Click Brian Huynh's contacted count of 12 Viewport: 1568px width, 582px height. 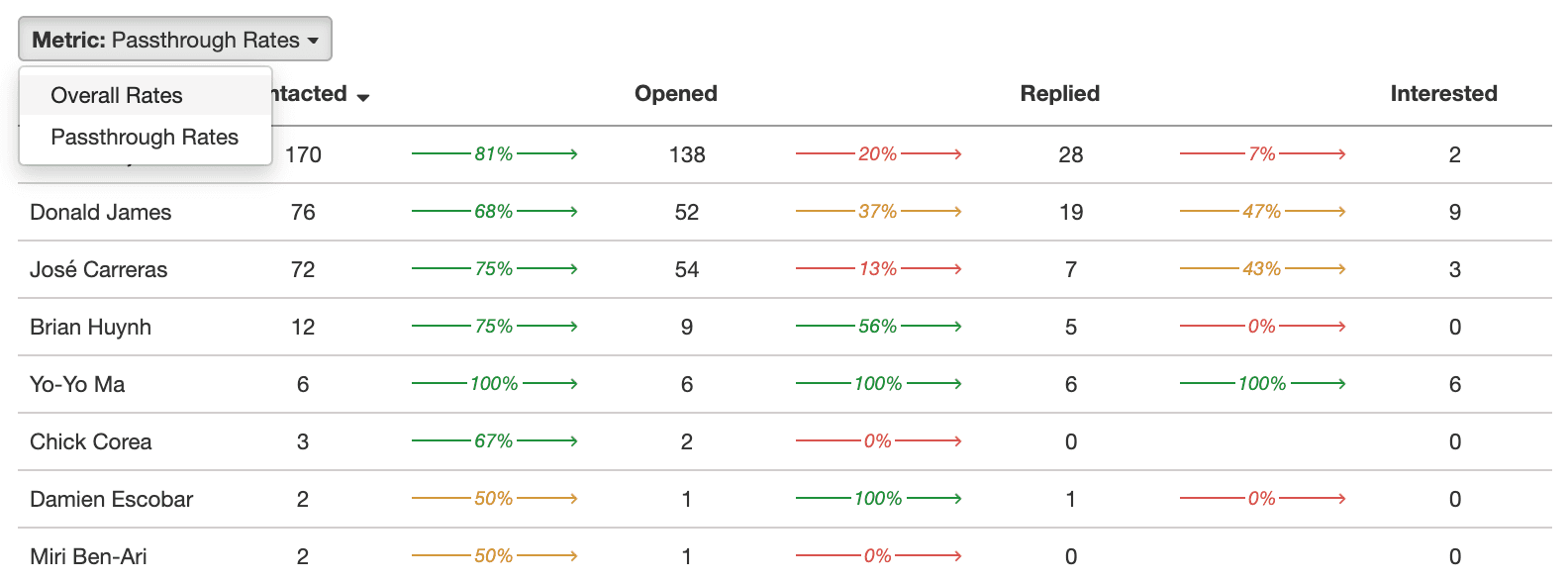[303, 327]
